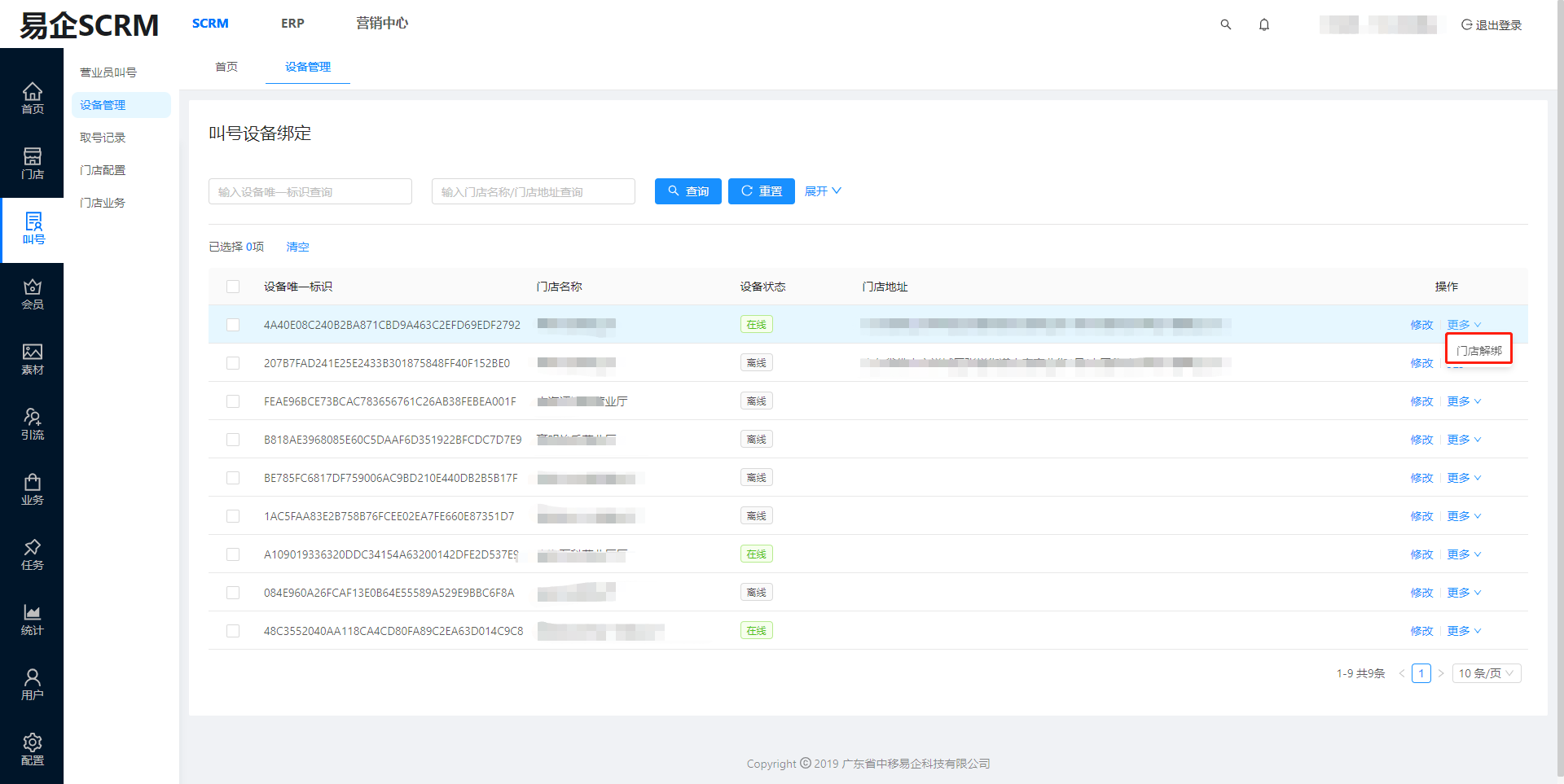Click the 查询 search button

point(688,191)
